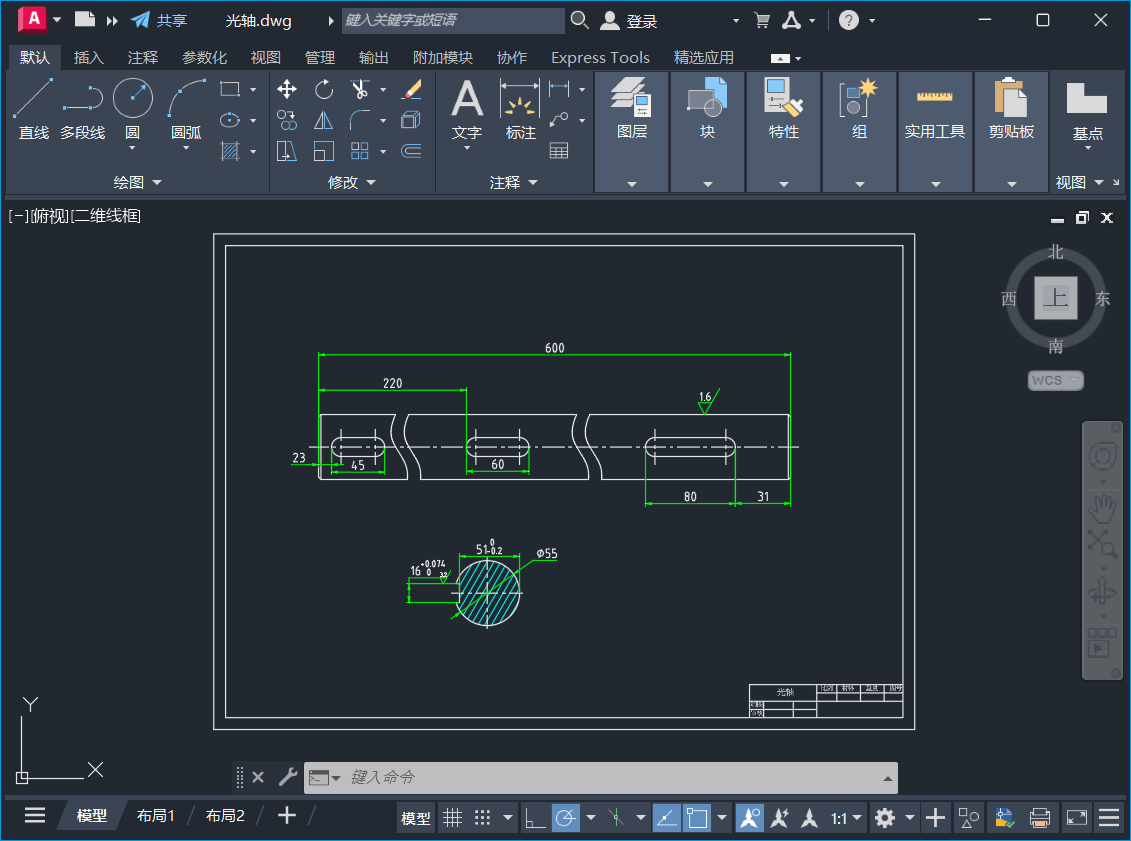Toggle grid display in the status bar

coord(451,817)
